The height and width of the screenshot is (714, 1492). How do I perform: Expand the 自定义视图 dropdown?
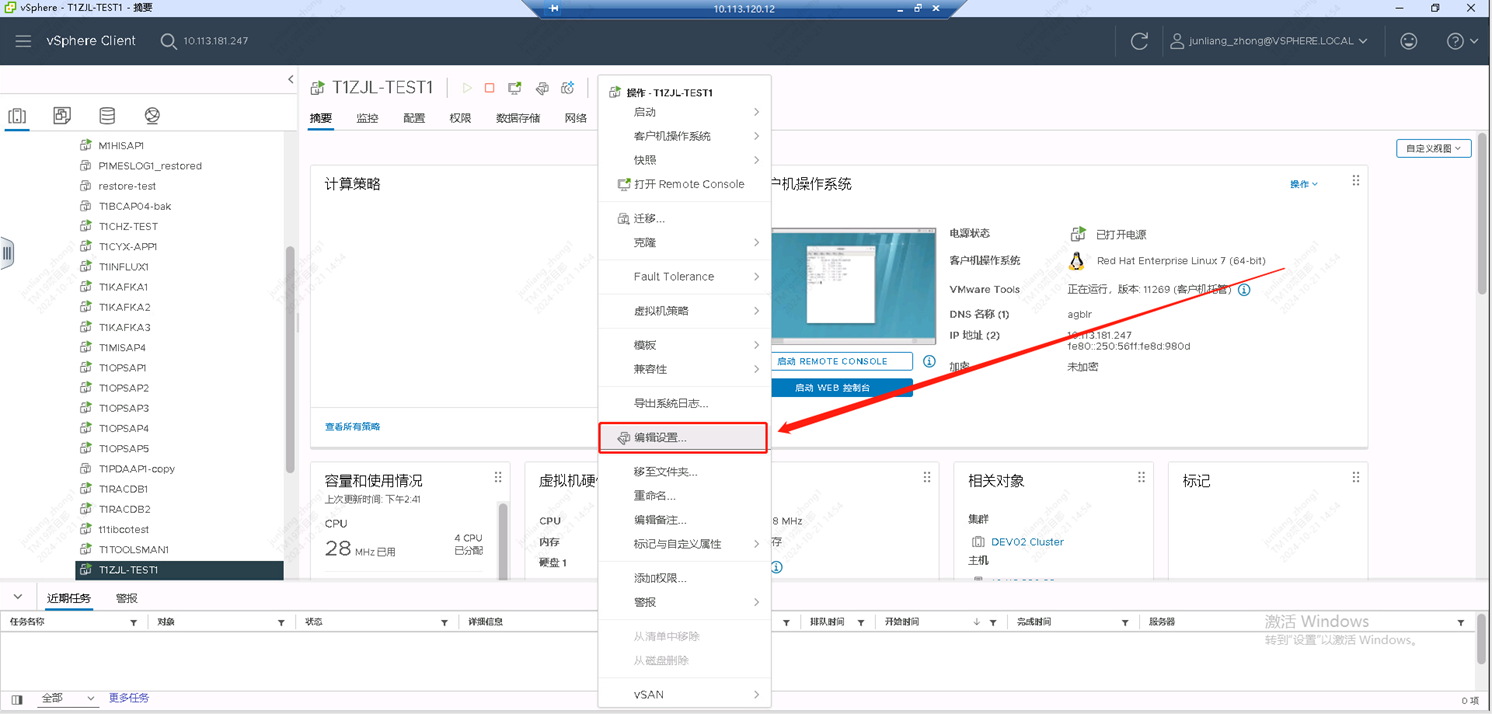(x=1433, y=149)
